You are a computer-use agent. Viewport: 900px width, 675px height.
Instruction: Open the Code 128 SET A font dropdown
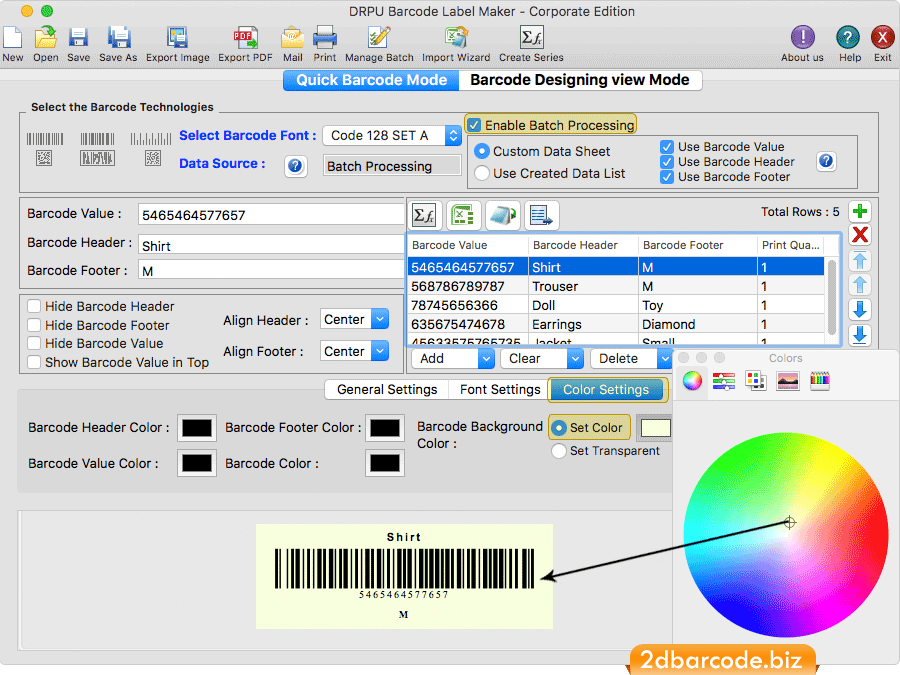tap(392, 135)
